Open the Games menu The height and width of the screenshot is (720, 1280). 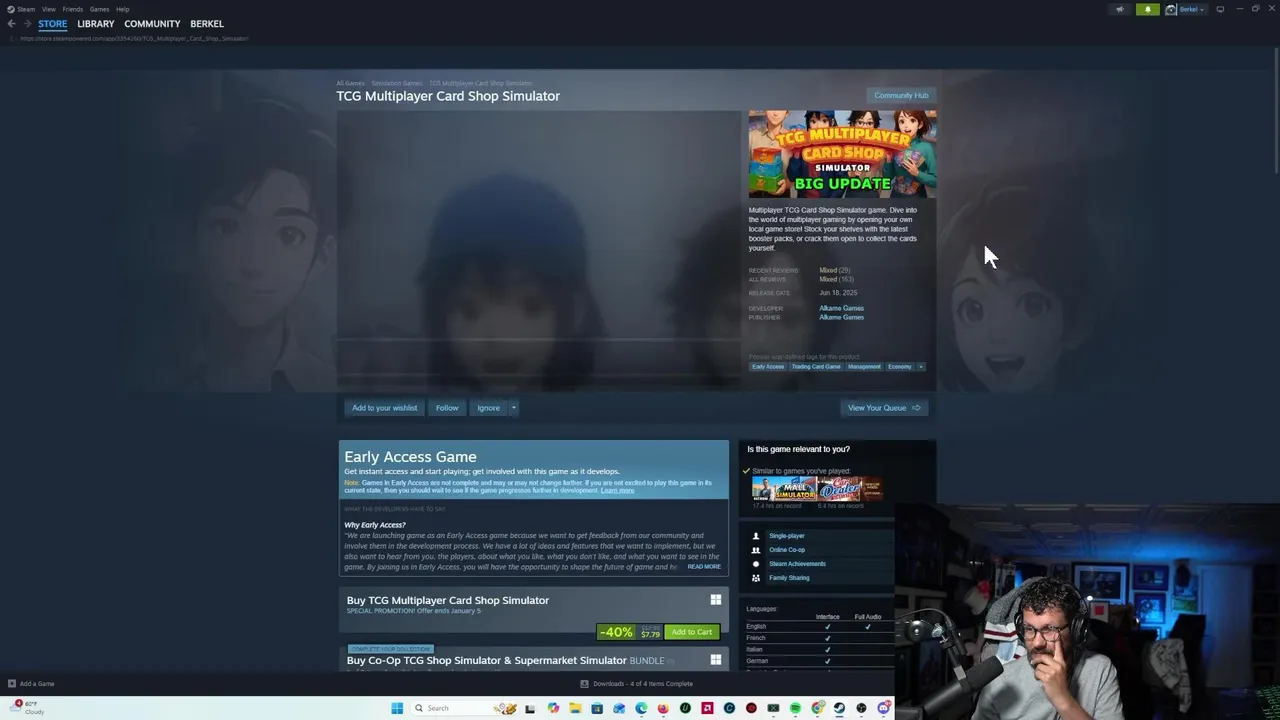coord(99,9)
